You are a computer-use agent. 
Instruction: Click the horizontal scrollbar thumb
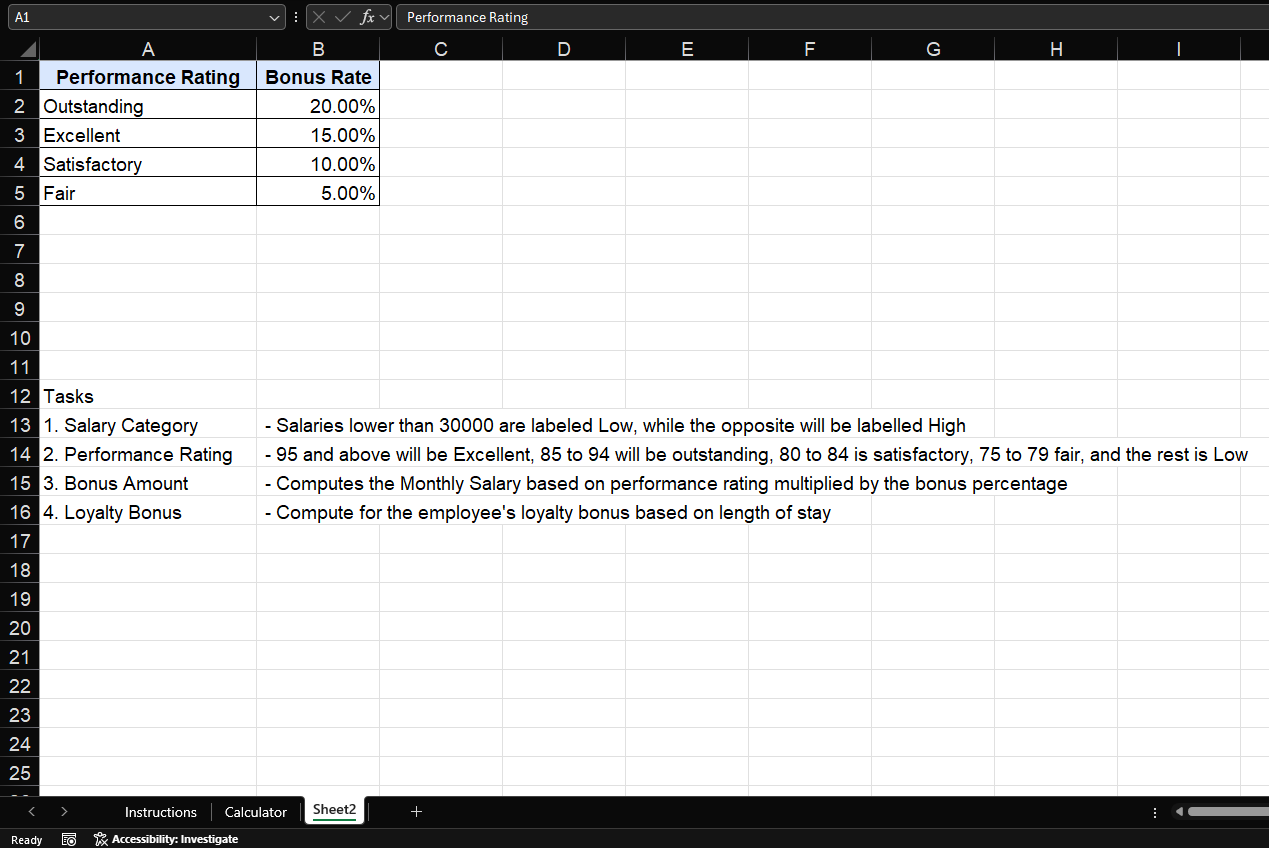click(1228, 812)
